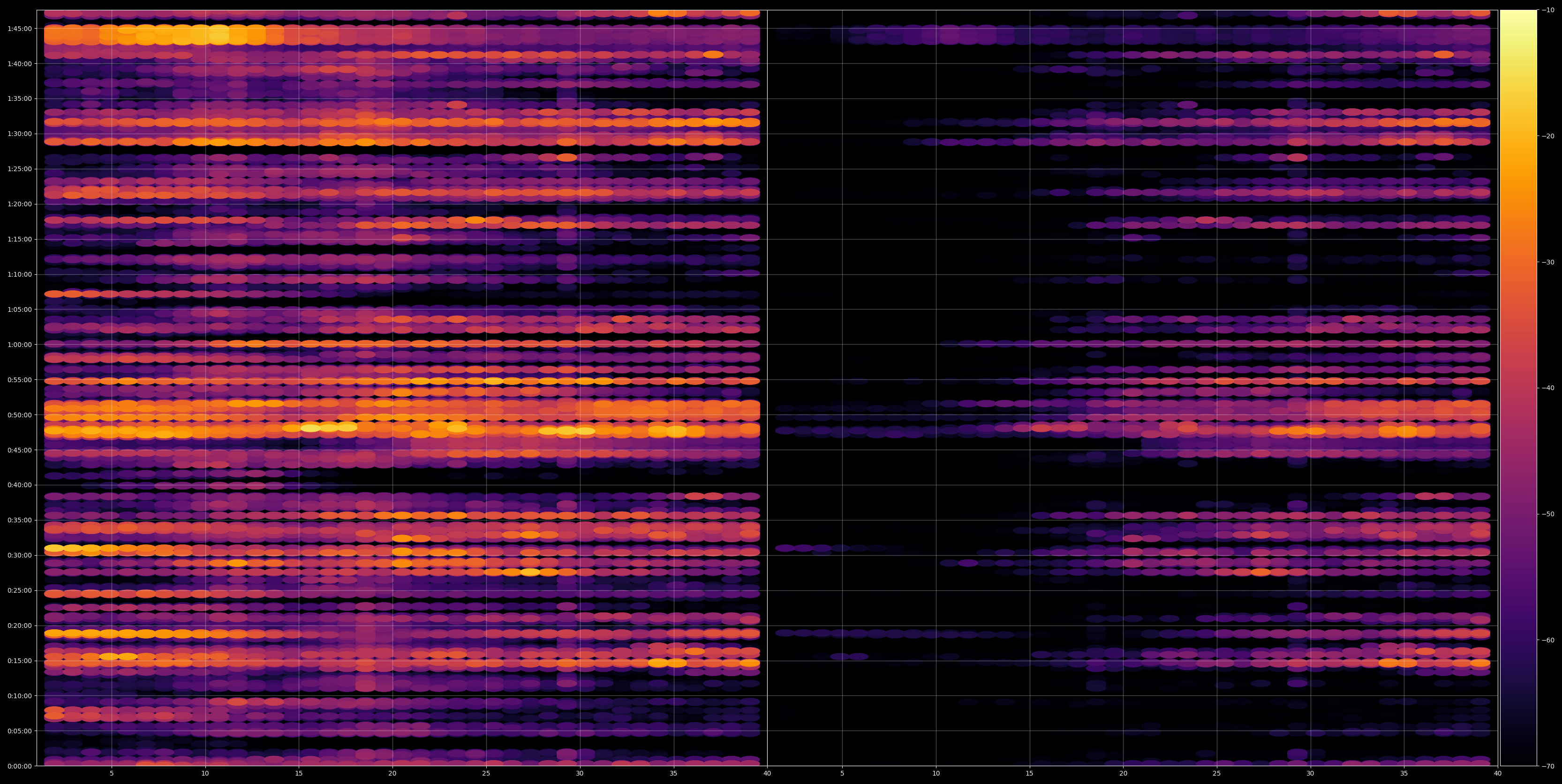
Task: Click x-axis label 5 under right heatmap
Action: (x=842, y=773)
